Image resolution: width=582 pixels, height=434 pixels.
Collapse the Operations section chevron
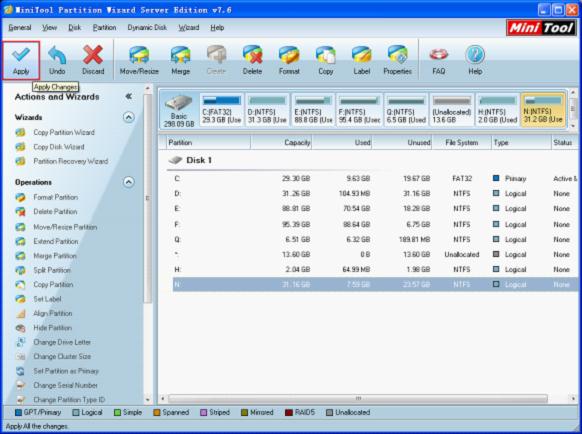coord(128,182)
